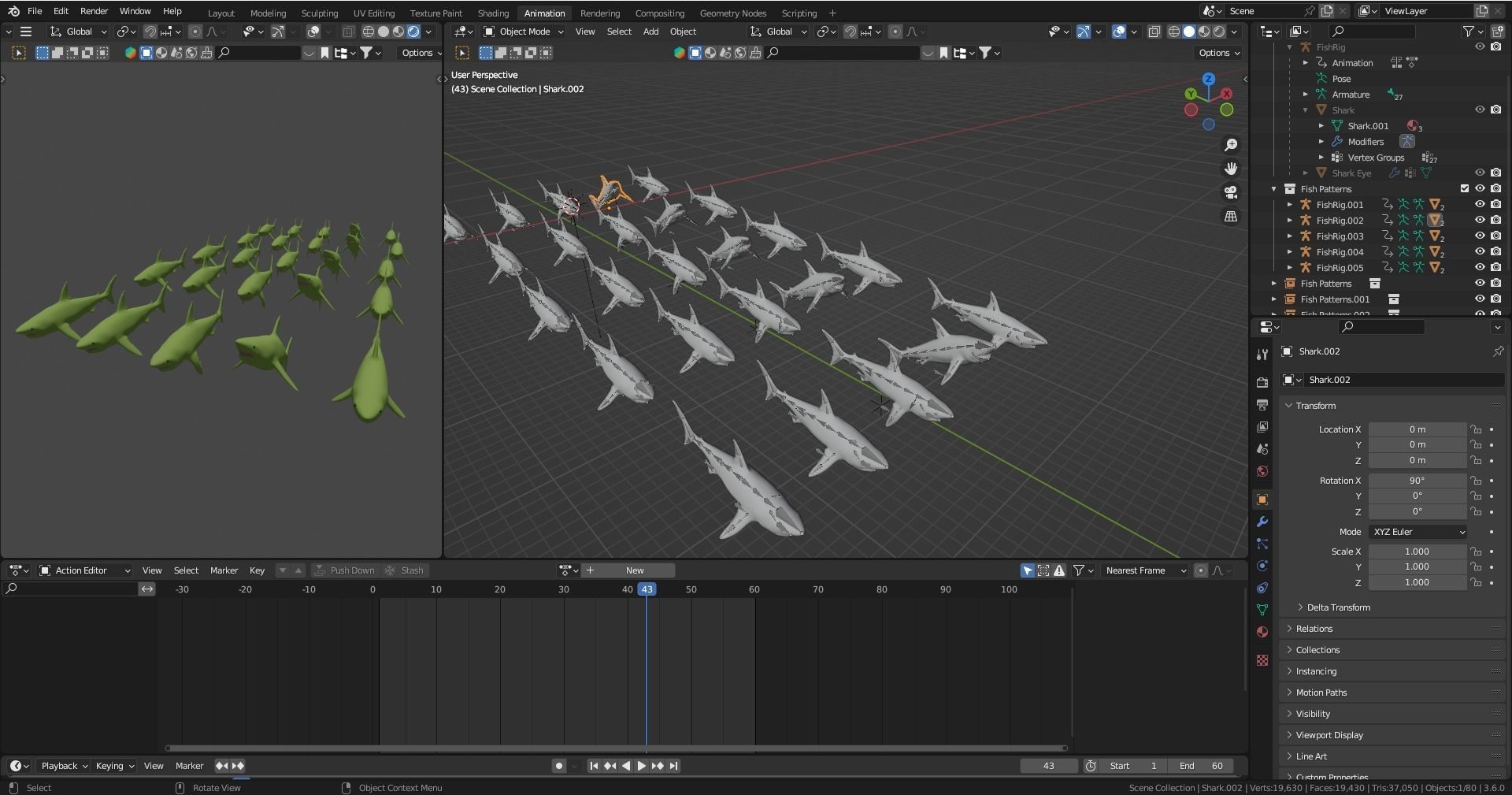The width and height of the screenshot is (1512, 795).
Task: Open the World properties tab icon
Action: point(1262,471)
